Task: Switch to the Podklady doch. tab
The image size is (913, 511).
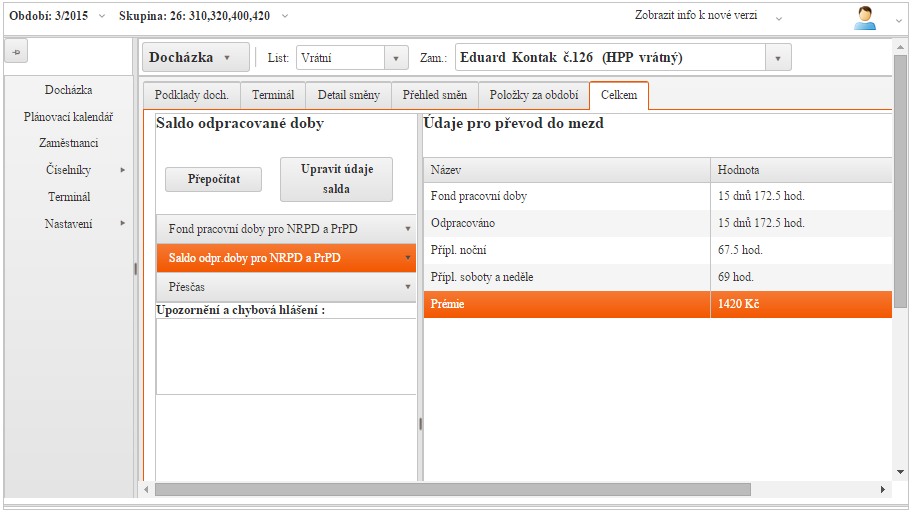Action: pyautogui.click(x=192, y=96)
